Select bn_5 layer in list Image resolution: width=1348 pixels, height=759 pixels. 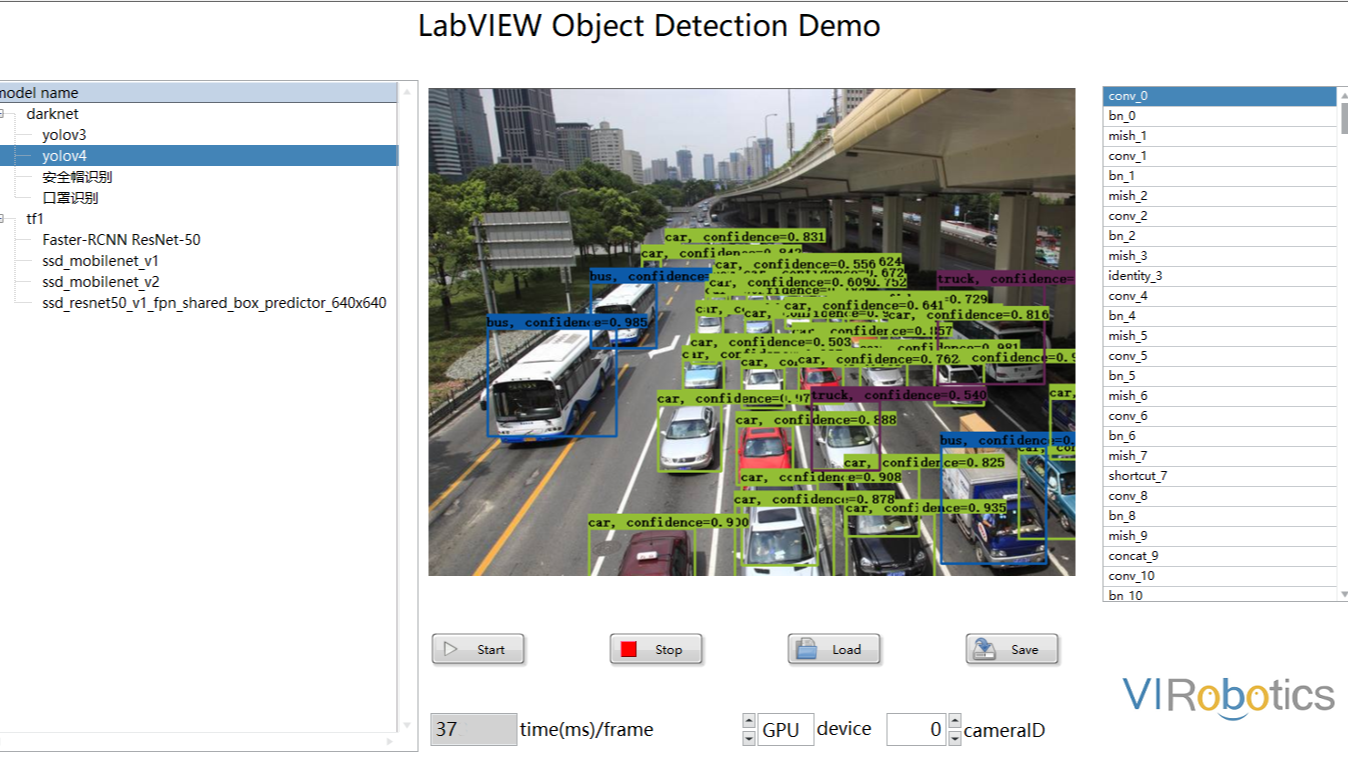click(1220, 376)
